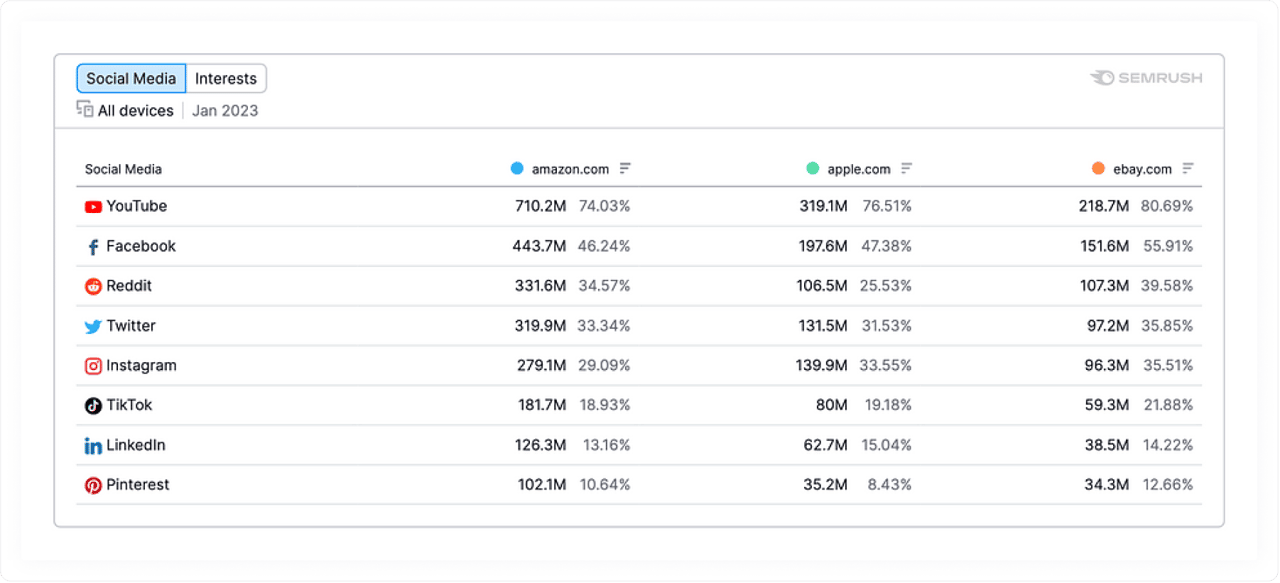This screenshot has width=1280, height=583.
Task: Click the All devices icon
Action: tap(84, 110)
